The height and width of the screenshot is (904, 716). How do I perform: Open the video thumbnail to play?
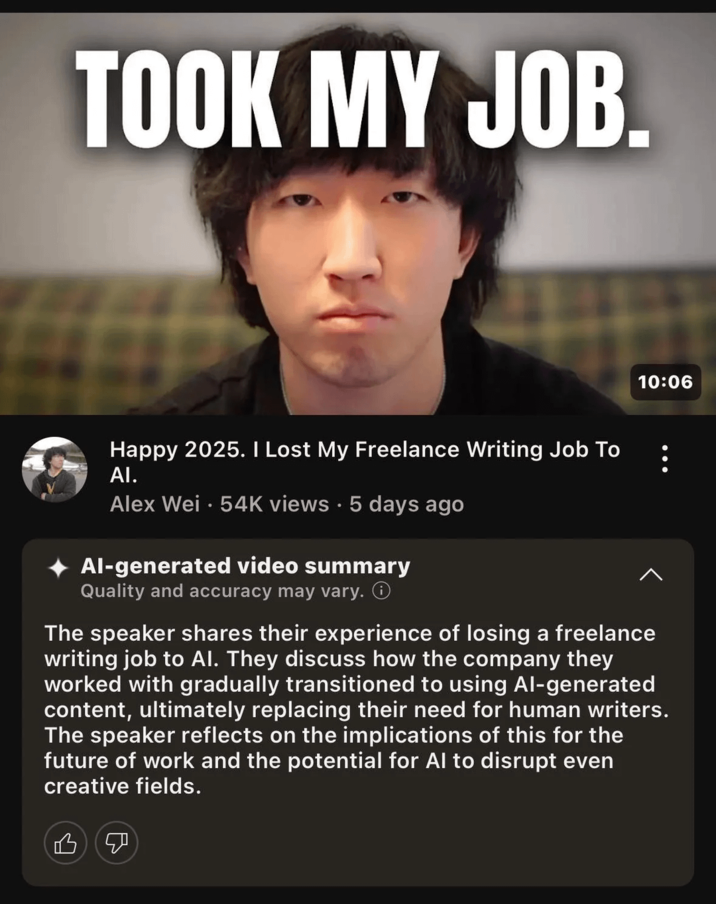[358, 213]
